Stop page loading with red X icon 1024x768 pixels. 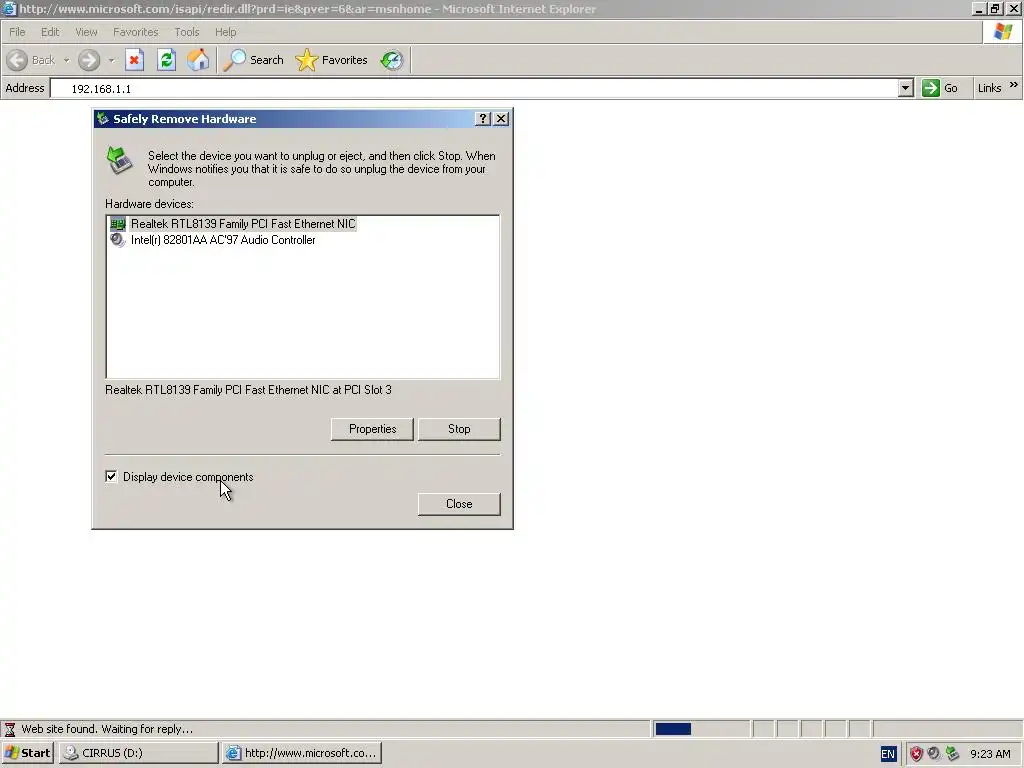[x=135, y=60]
